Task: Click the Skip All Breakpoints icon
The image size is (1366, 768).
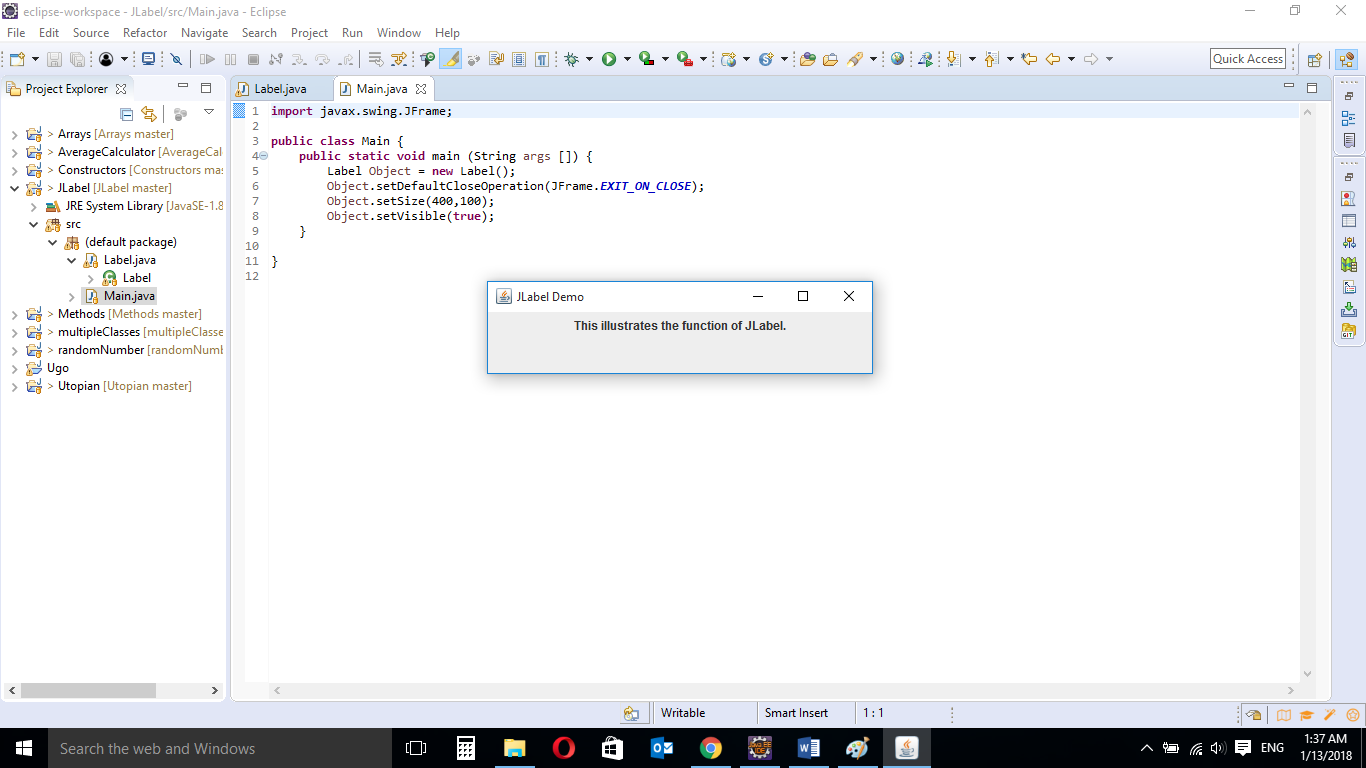Action: (176, 60)
